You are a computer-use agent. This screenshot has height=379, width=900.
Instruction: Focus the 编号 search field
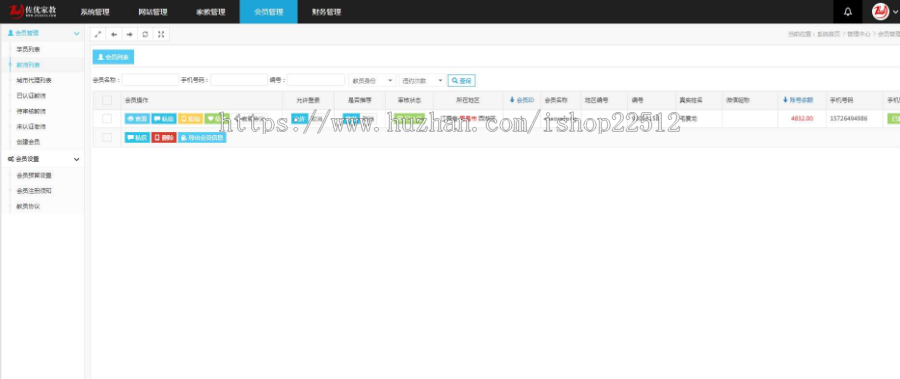coord(316,80)
